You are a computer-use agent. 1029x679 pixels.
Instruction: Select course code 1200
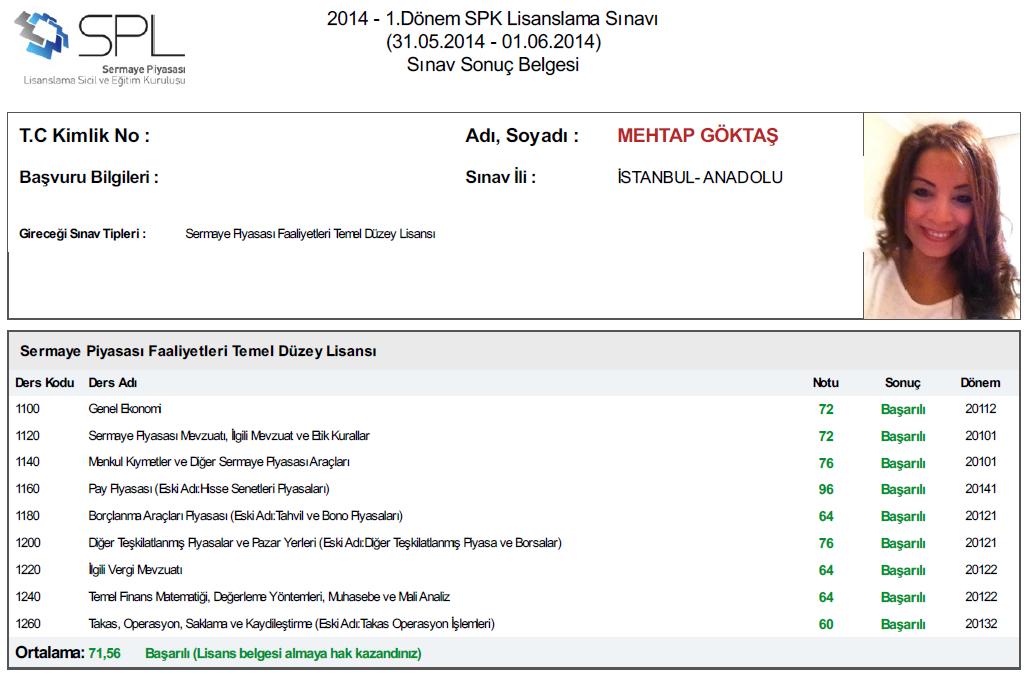(28, 543)
